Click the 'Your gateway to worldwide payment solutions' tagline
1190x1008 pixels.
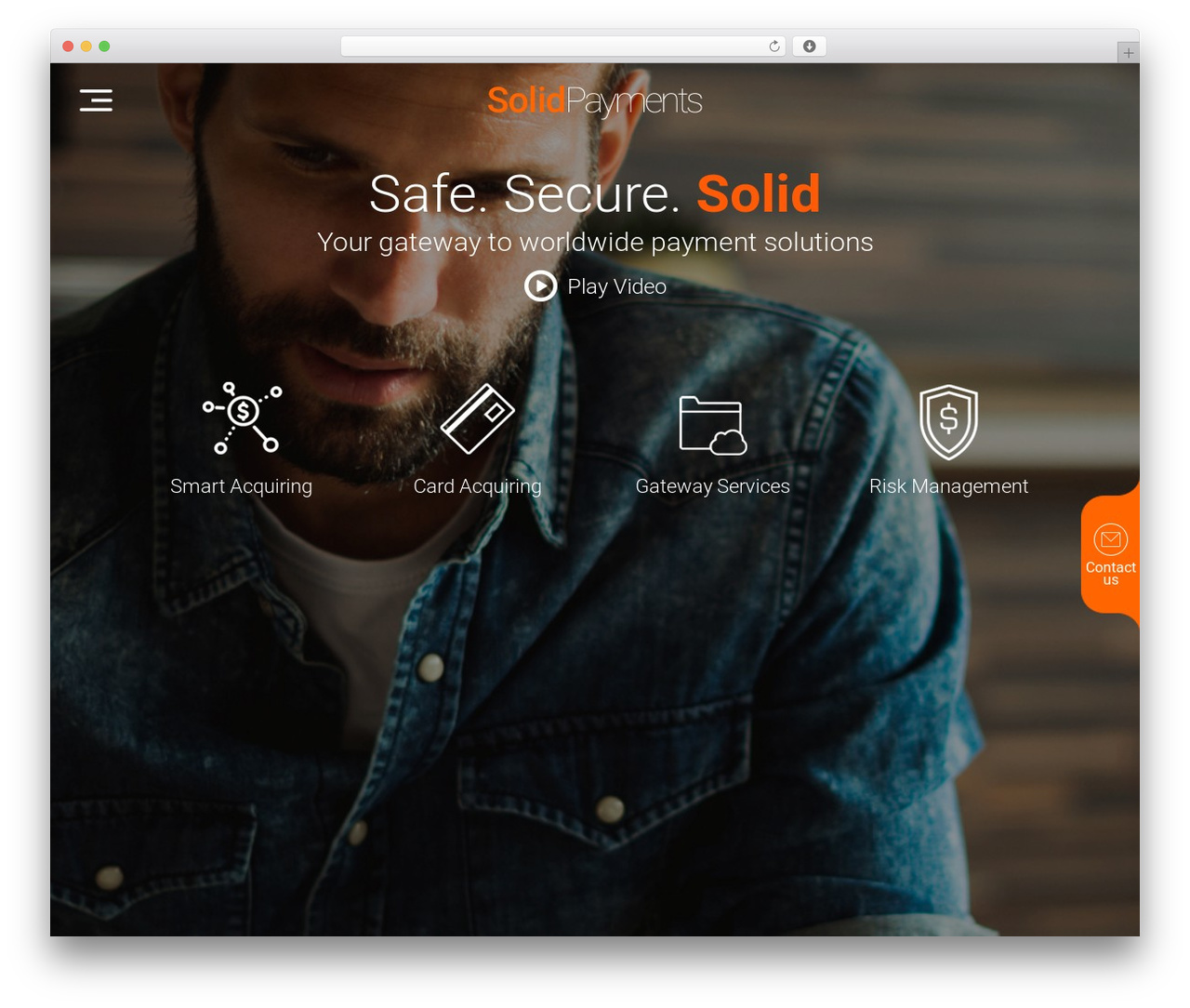click(x=595, y=242)
